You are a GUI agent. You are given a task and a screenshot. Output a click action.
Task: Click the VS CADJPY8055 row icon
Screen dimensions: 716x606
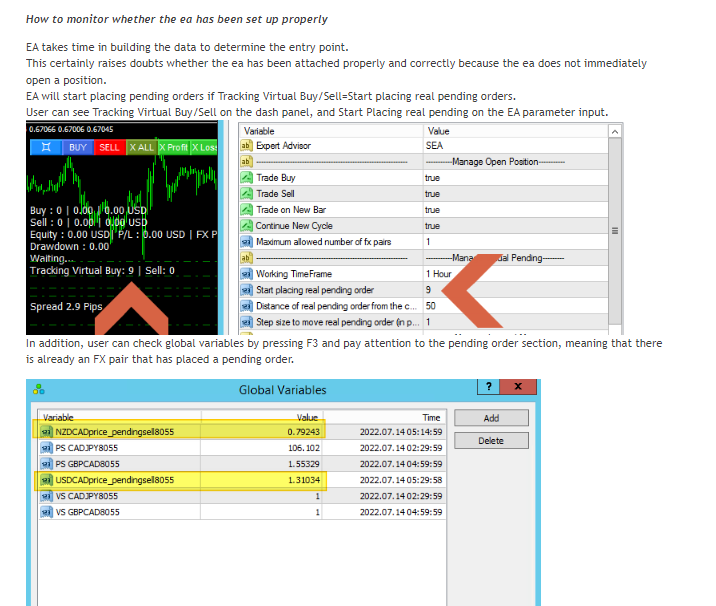click(x=46, y=496)
